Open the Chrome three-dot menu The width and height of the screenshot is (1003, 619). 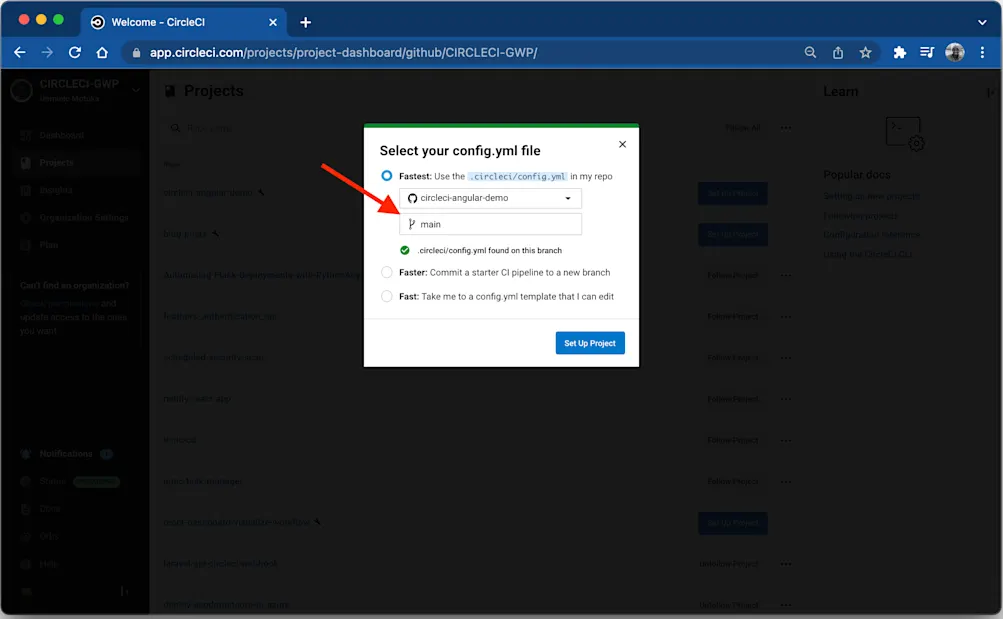tap(982, 52)
